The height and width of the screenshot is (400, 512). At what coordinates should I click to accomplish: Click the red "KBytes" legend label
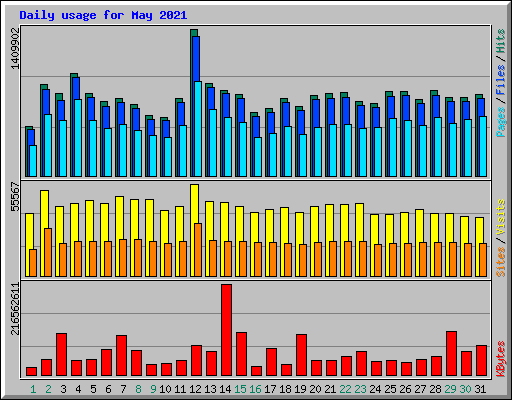pyautogui.click(x=501, y=359)
